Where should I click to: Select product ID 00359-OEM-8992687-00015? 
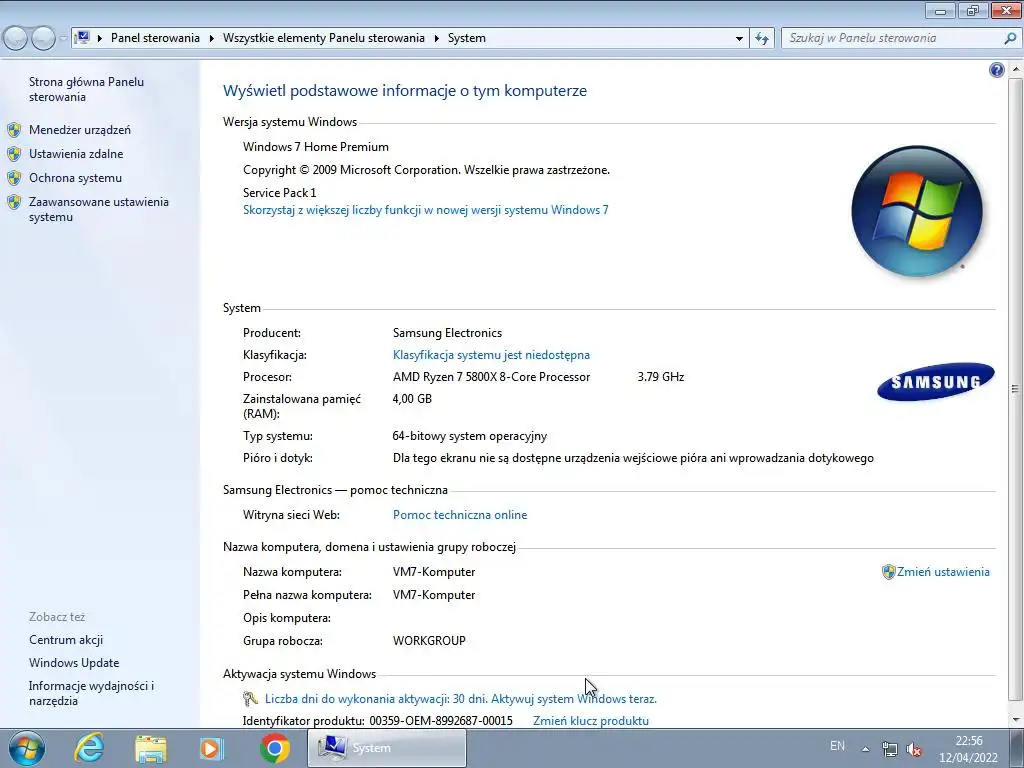click(x=441, y=721)
